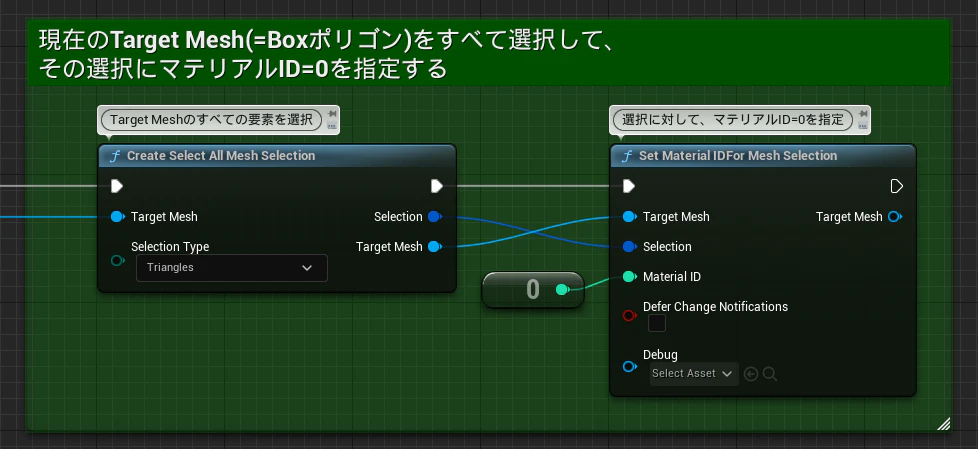Viewport: 978px width, 449px height.
Task: Click the comment box resize handle corner
Action: (944, 423)
